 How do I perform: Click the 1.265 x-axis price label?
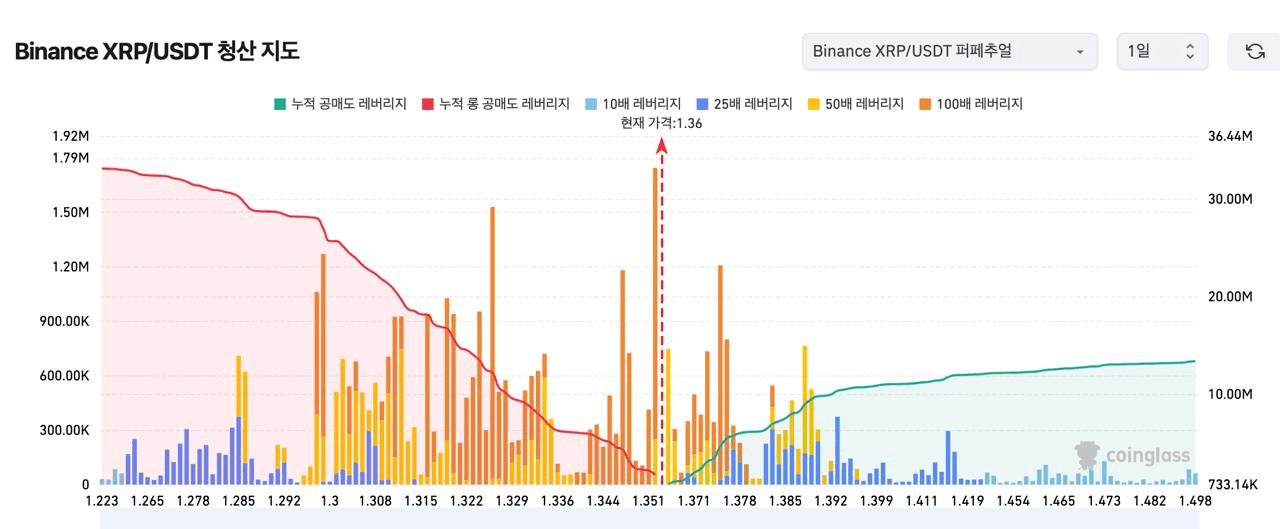147,501
